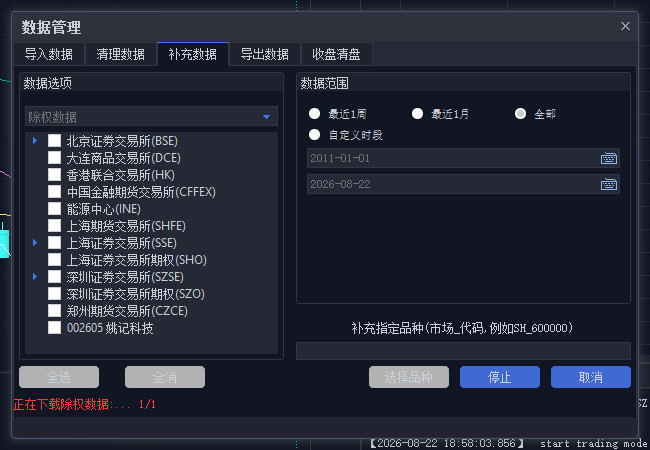650x450 pixels.
Task: Close the 数据管理 dialog
Action: [x=625, y=26]
